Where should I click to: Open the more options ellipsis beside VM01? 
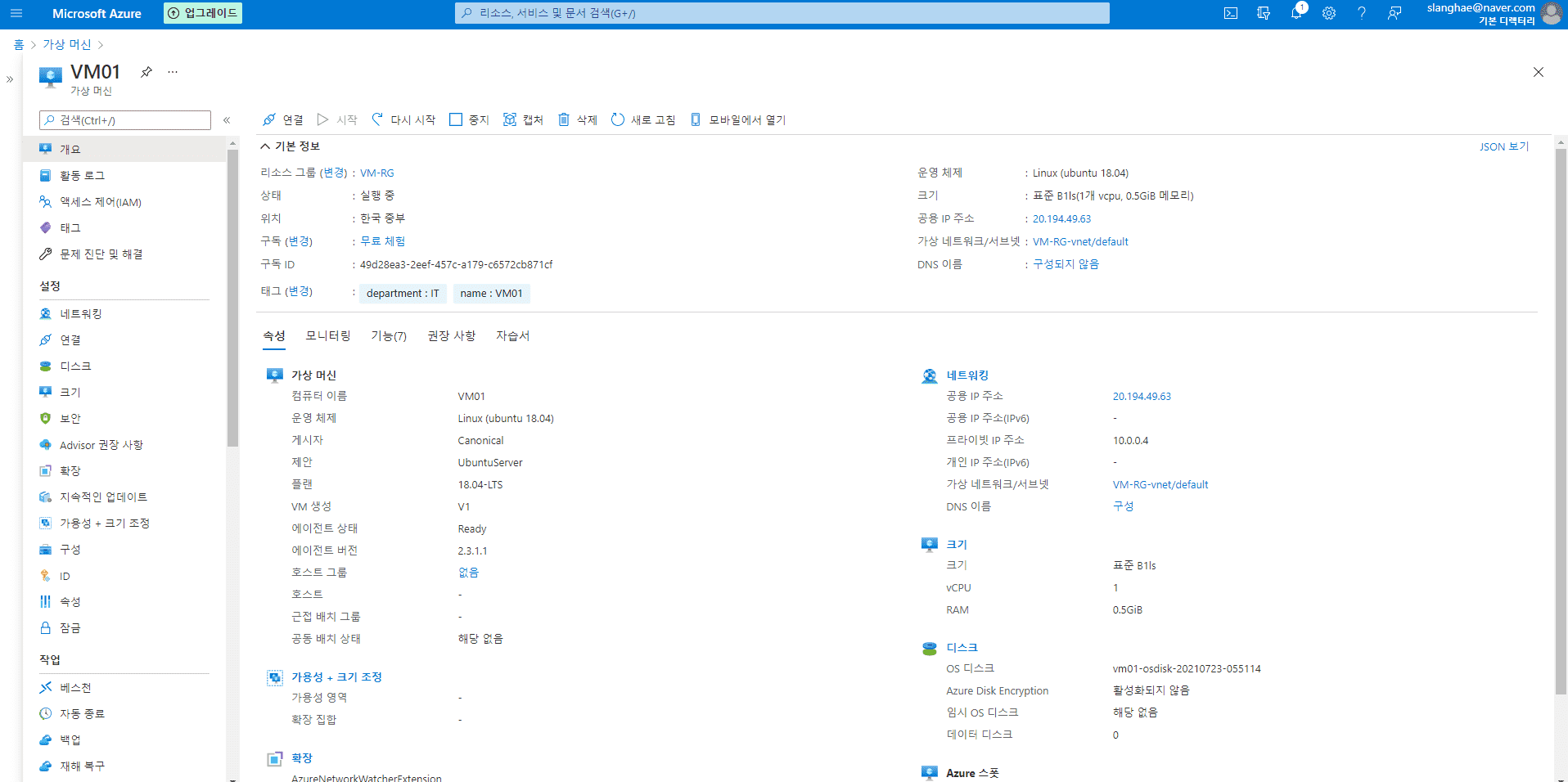coord(173,72)
